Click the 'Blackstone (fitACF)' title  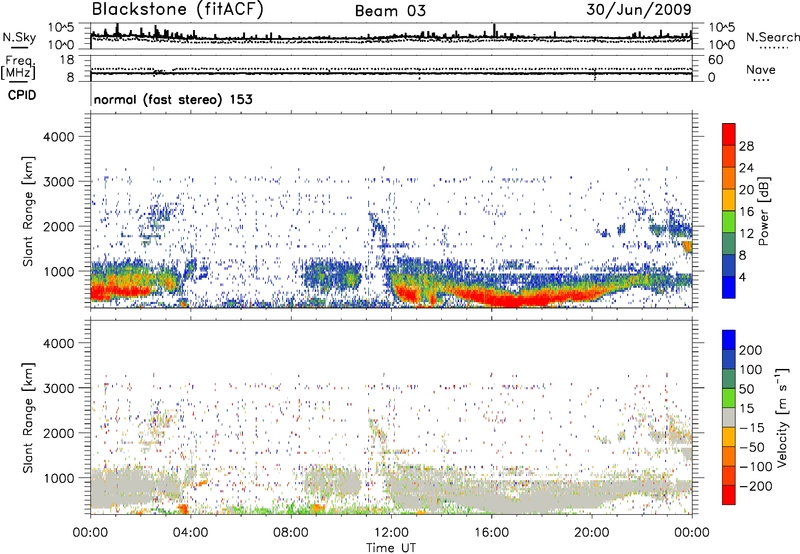[178, 10]
